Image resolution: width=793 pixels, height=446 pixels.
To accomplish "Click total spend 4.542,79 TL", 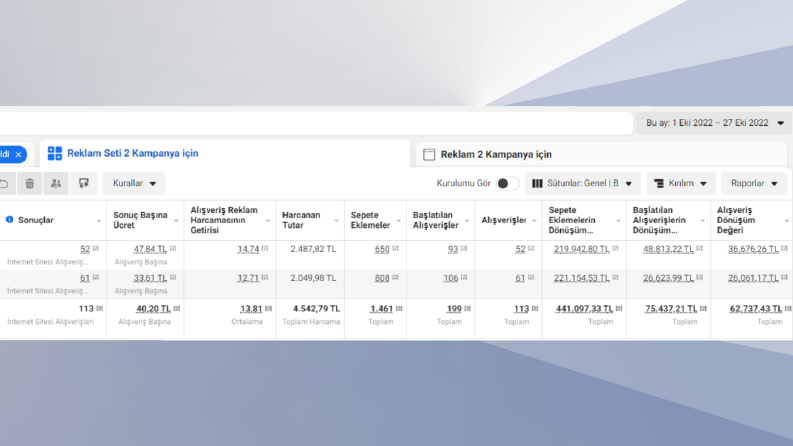I will tap(316, 308).
